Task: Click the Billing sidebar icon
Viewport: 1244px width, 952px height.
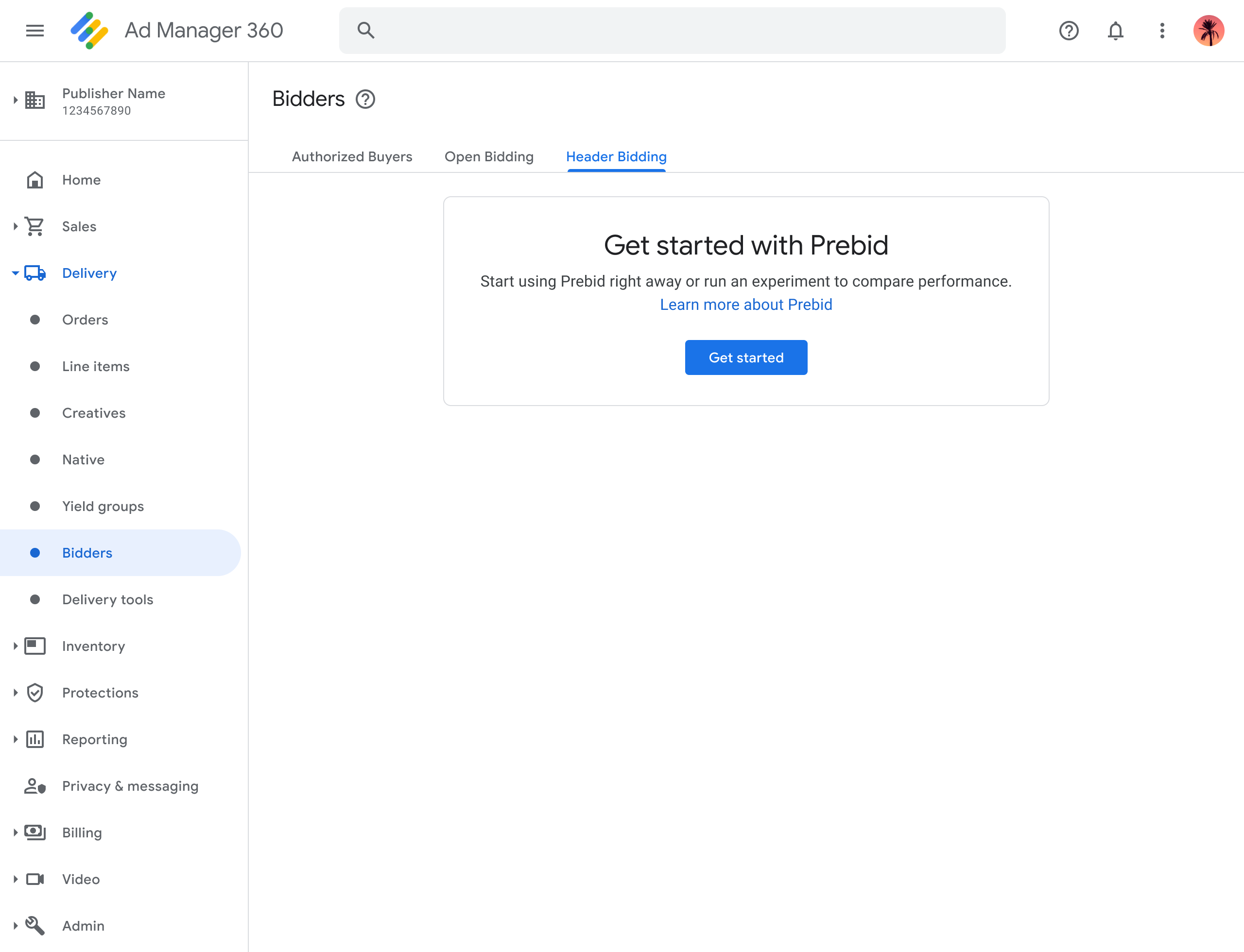Action: tap(36, 832)
